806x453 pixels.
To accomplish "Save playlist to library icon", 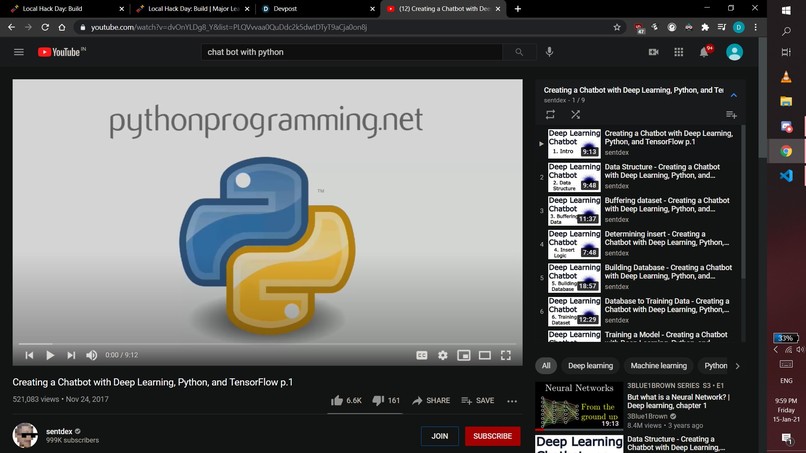I will pyautogui.click(x=731, y=115).
